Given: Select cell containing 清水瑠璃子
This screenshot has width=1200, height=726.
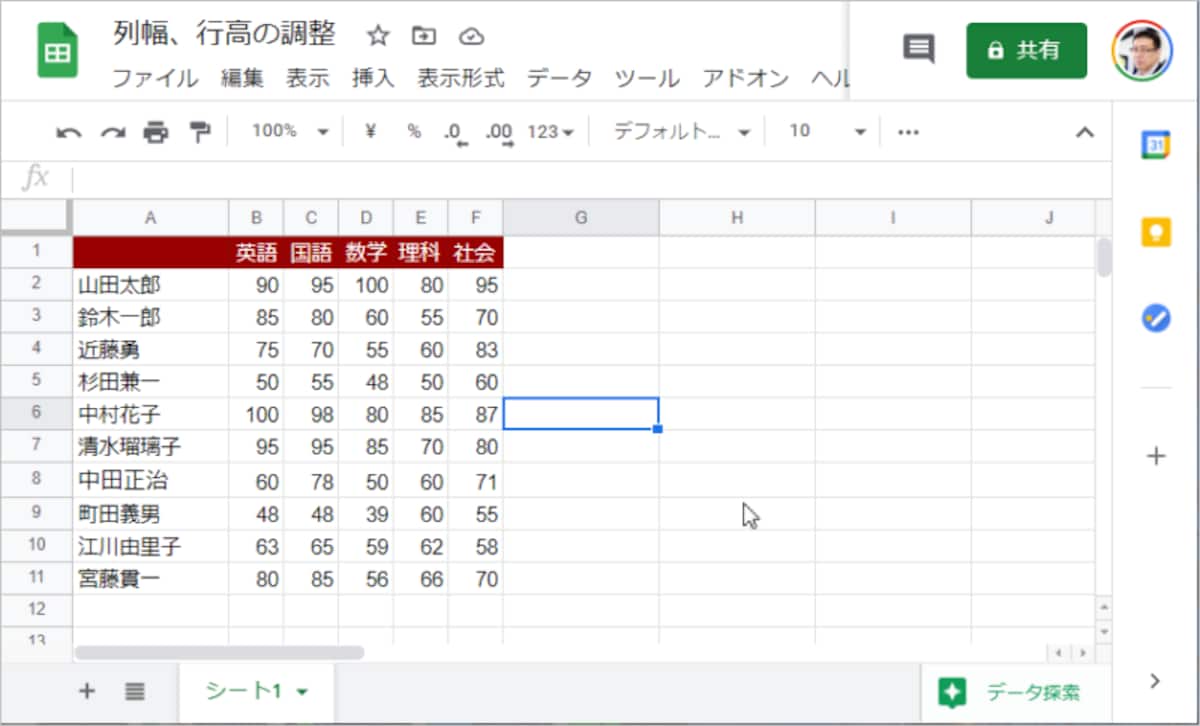Looking at the screenshot, I should [x=151, y=446].
